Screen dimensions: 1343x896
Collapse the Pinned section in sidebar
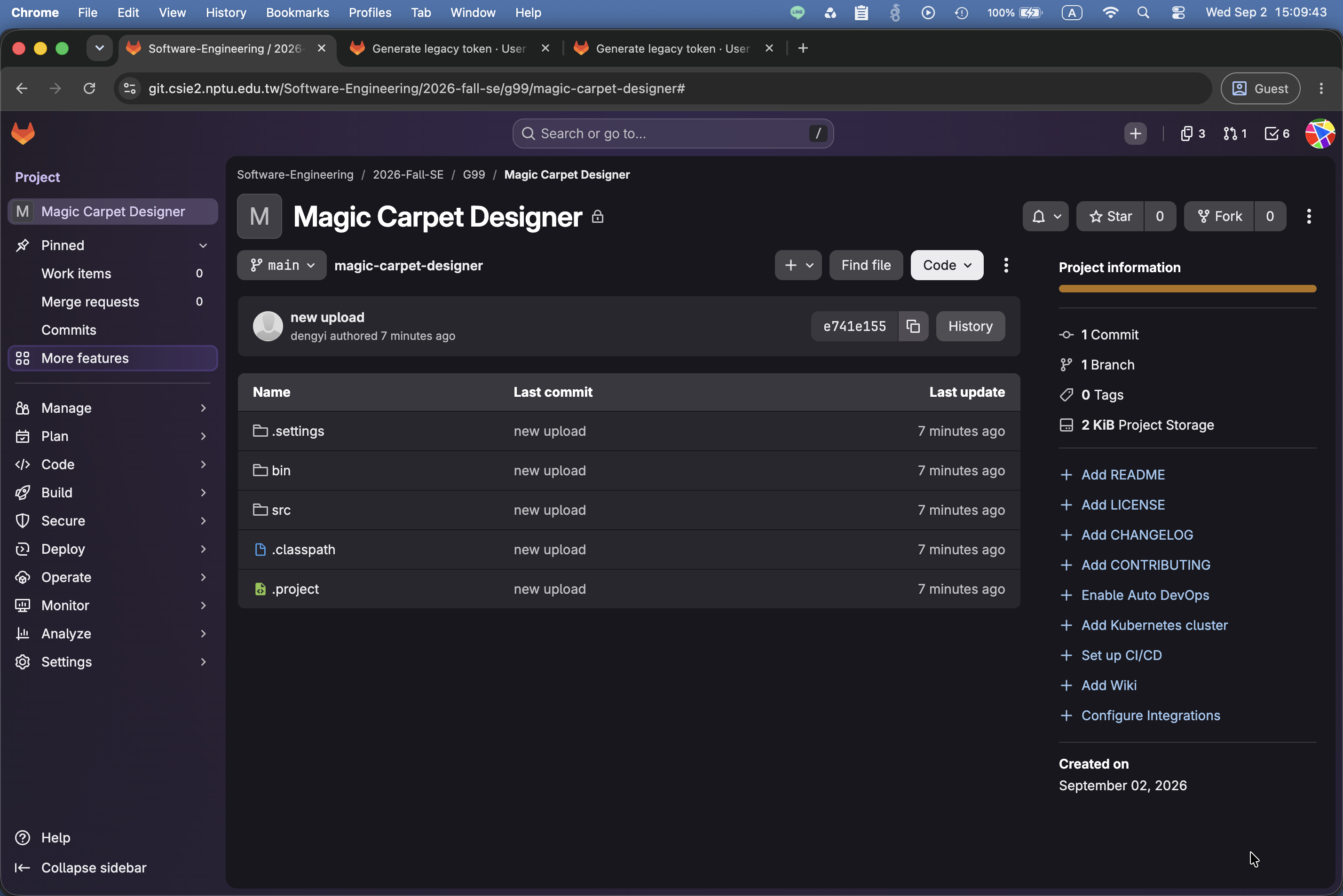tap(203, 245)
